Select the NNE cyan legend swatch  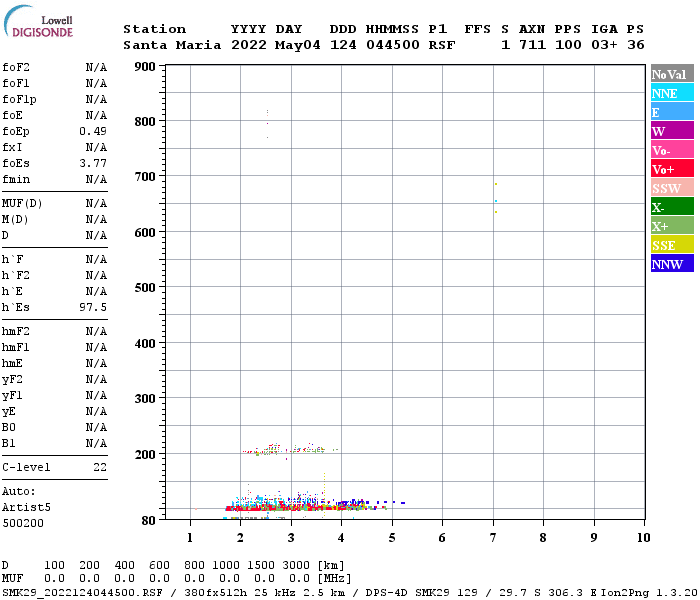point(672,93)
